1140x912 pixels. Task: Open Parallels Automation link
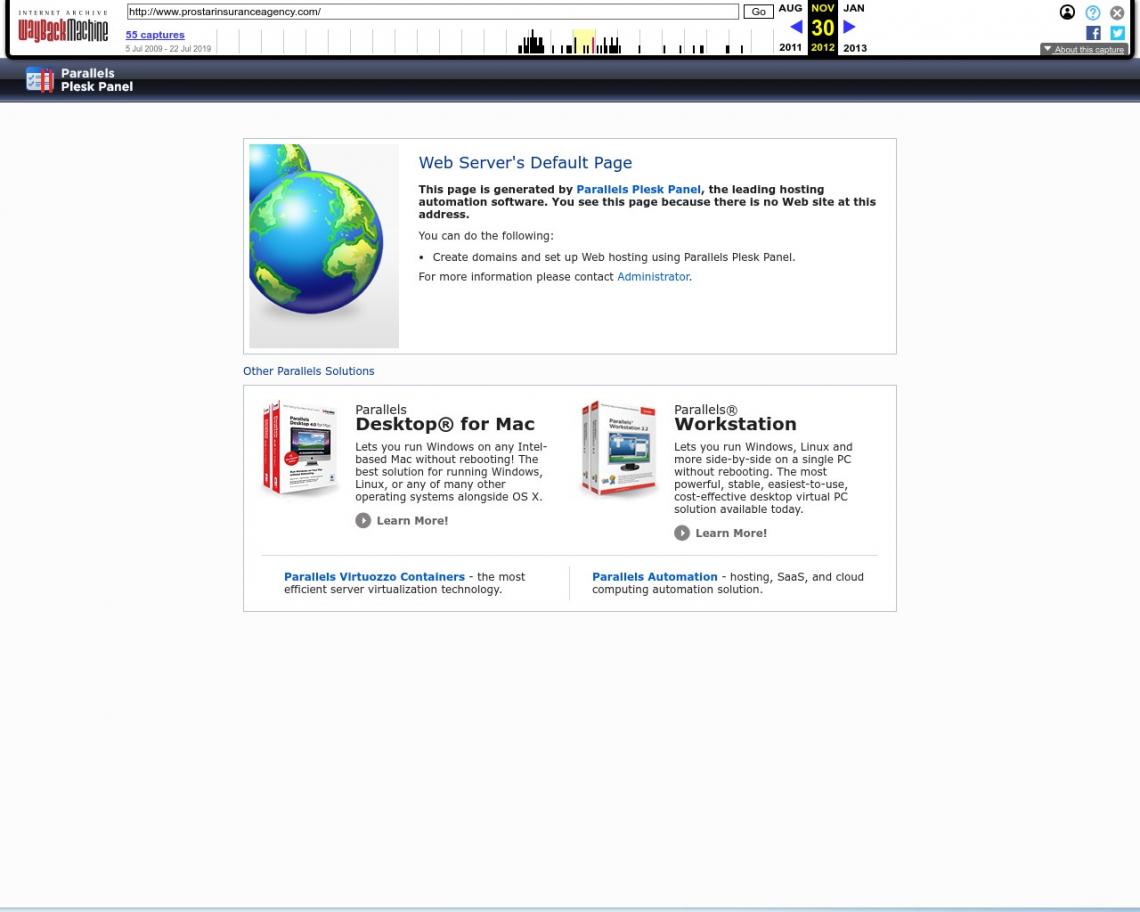(654, 577)
